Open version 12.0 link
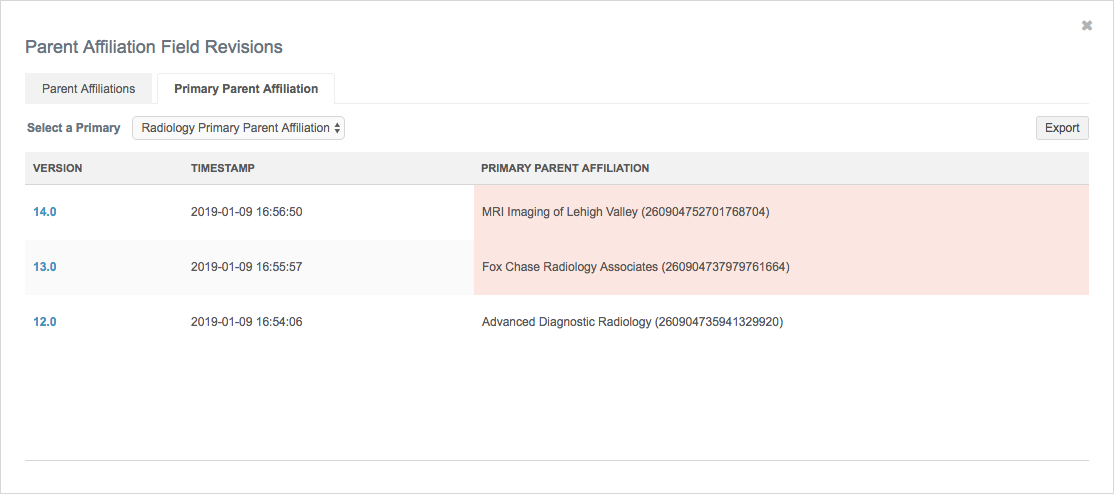The height and width of the screenshot is (494, 1114). click(x=45, y=322)
